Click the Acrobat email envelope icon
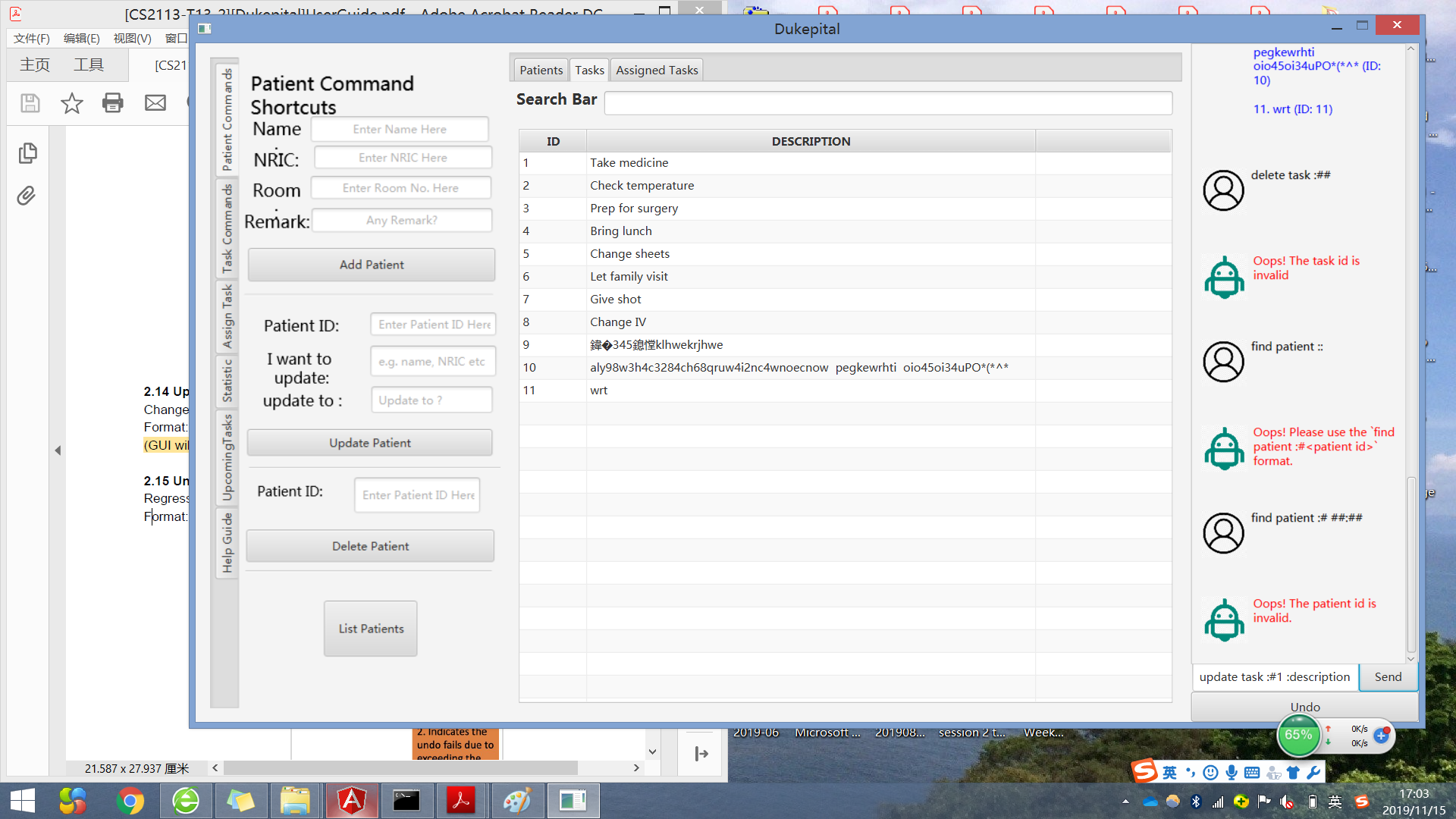1456x819 pixels. (x=155, y=103)
